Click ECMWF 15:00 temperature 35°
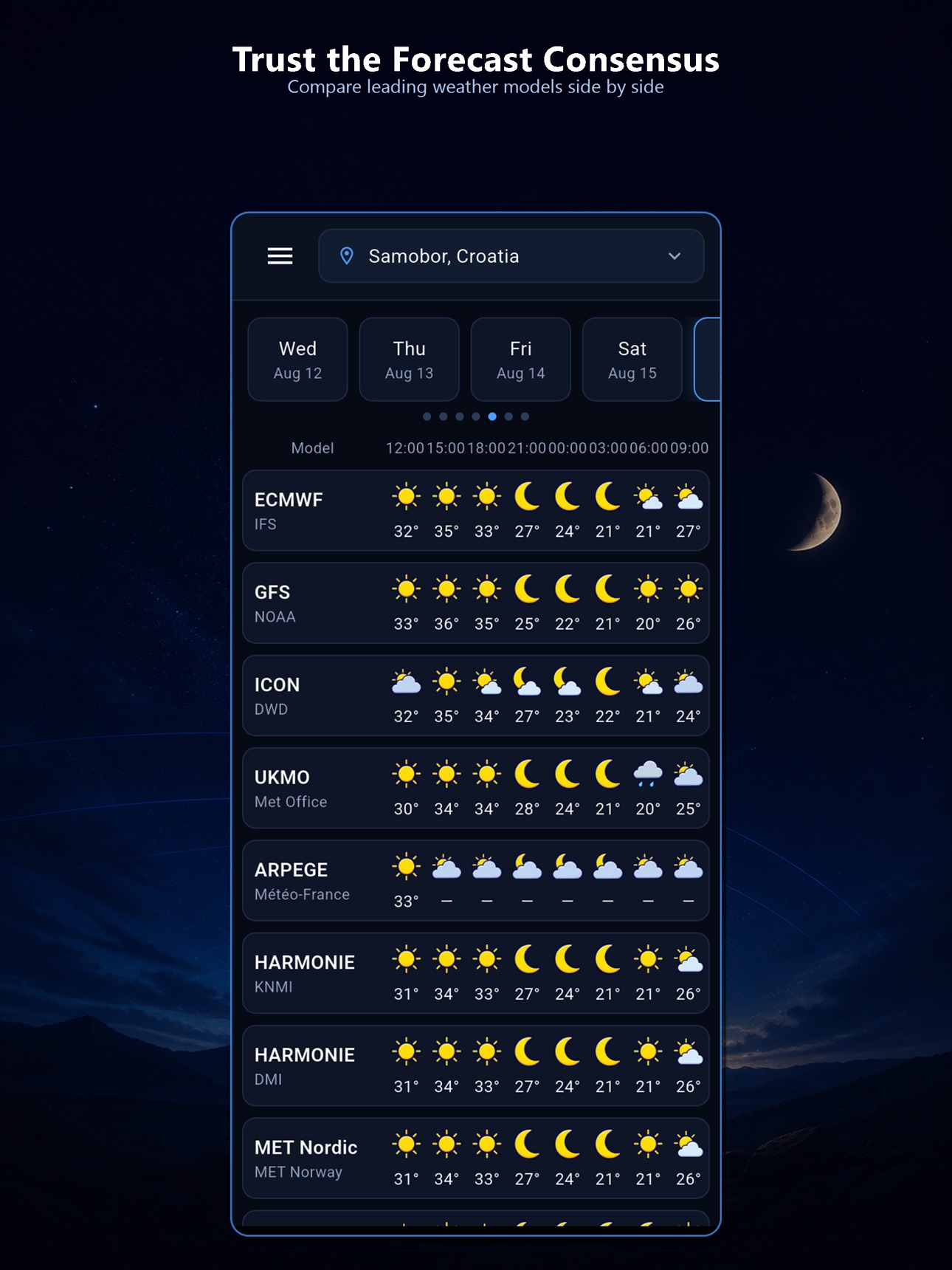 click(x=446, y=532)
